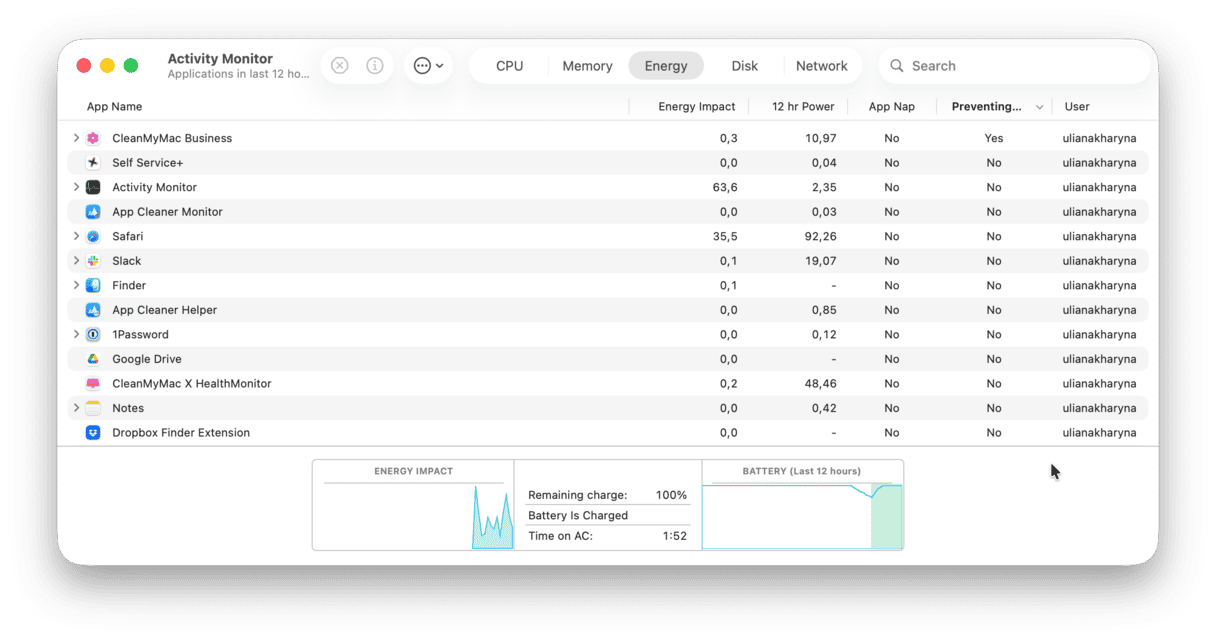Expand the CleanMyMac Business row
Screen dimensions: 1216x641
[76, 138]
